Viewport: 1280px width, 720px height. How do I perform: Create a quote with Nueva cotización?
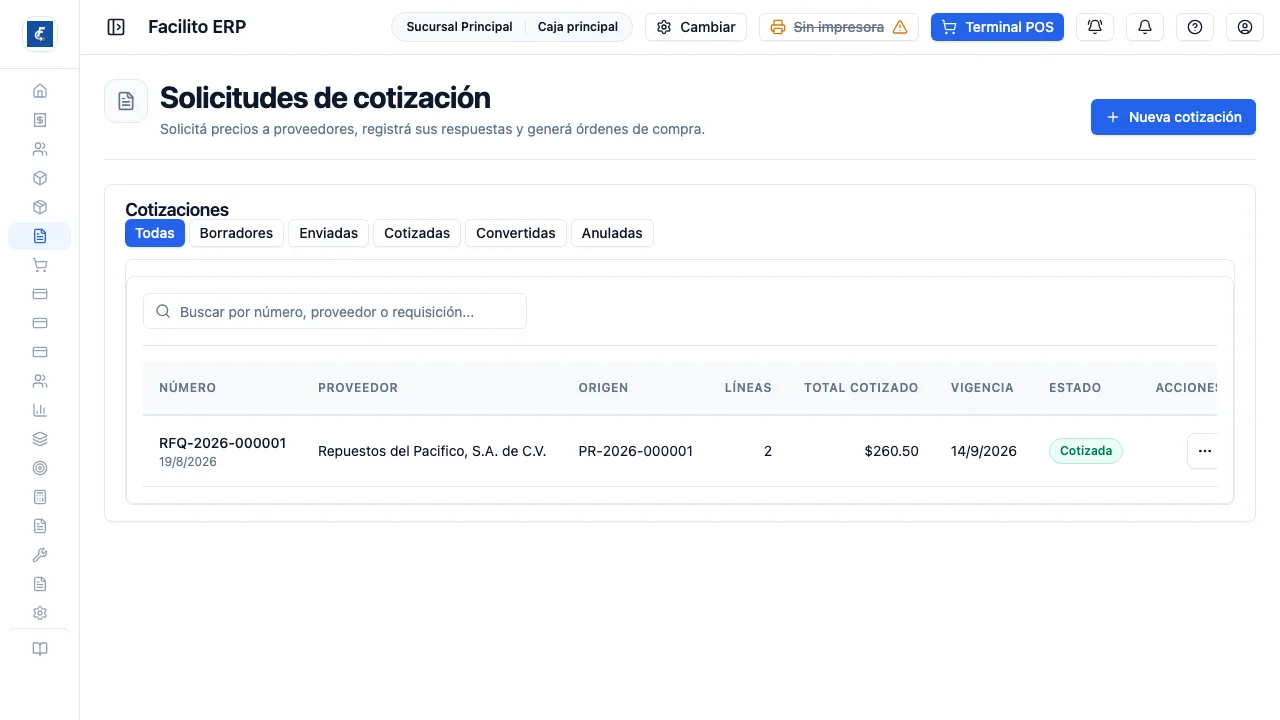point(1173,117)
